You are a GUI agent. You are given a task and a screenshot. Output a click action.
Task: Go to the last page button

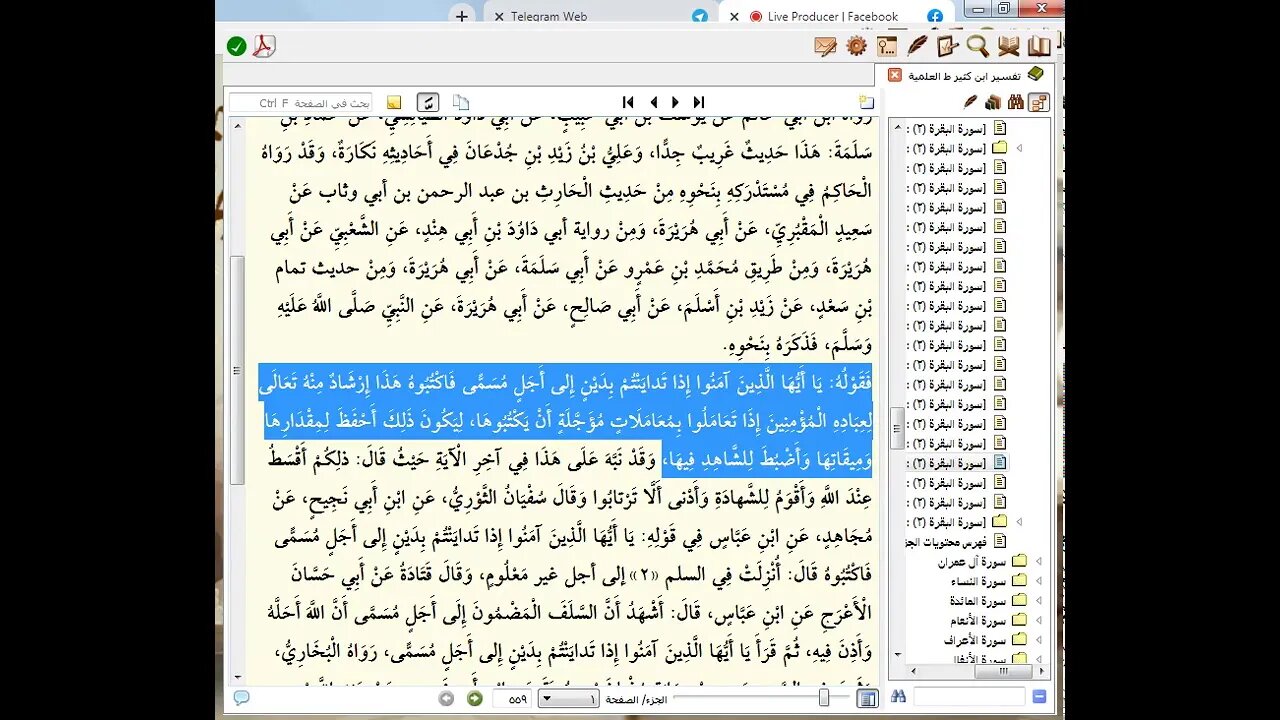click(699, 102)
